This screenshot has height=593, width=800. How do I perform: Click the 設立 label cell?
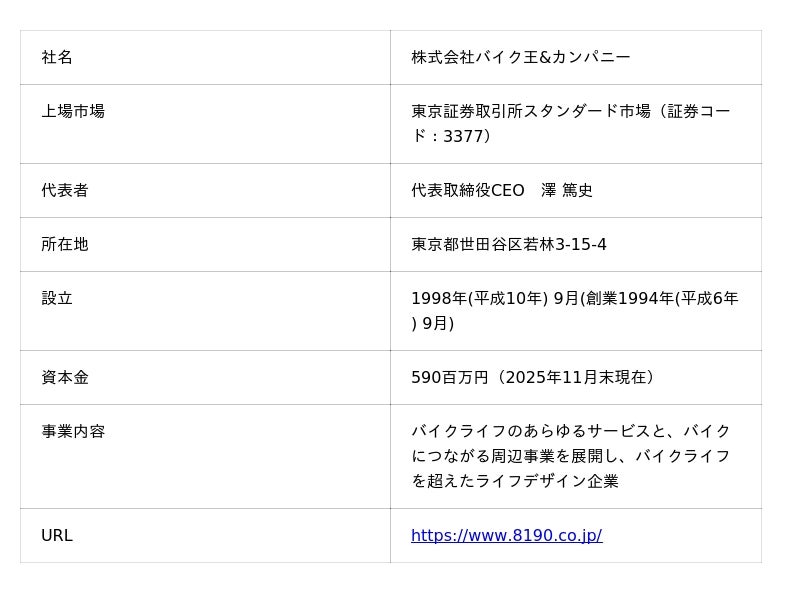(57, 298)
